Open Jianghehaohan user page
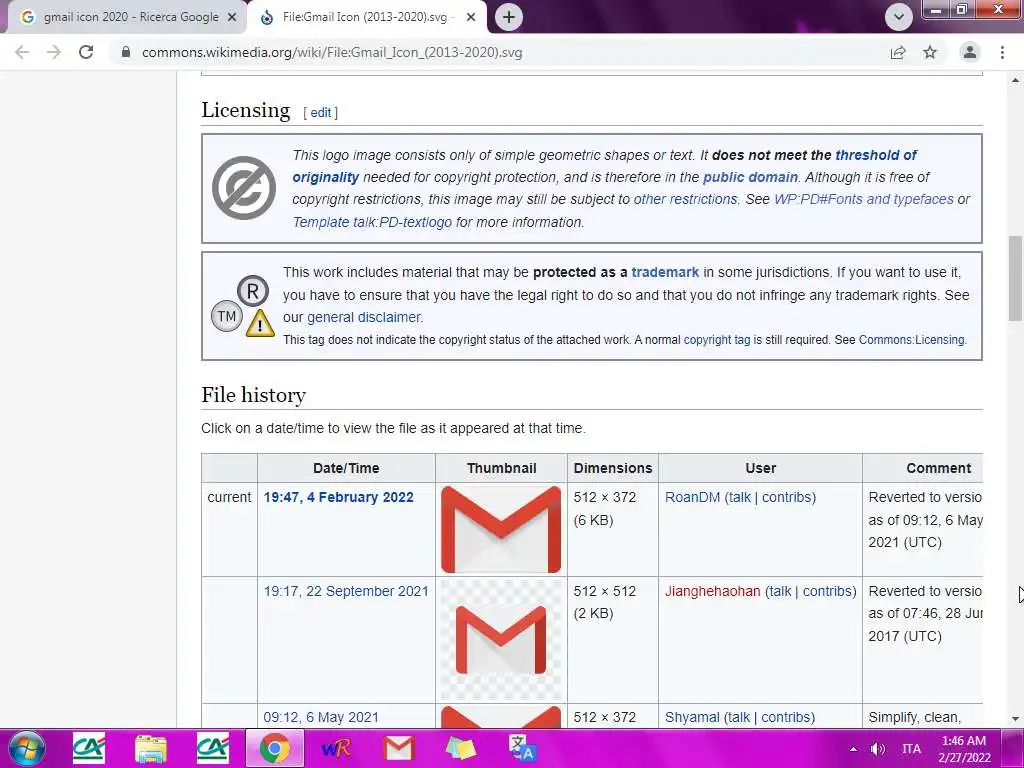This screenshot has width=1024, height=768. coord(712,591)
